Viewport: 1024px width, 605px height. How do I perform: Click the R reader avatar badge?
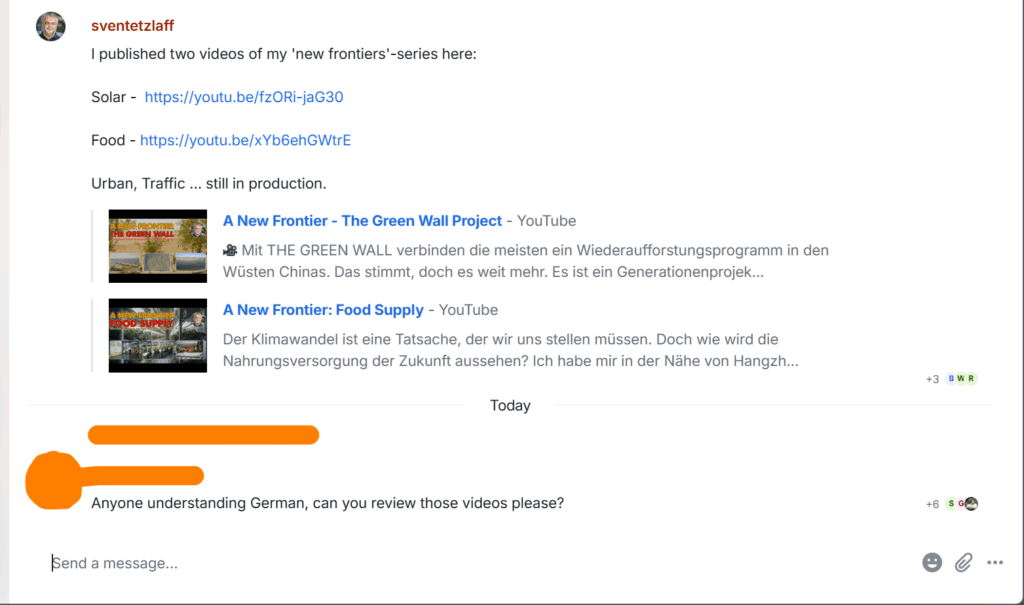pos(971,378)
